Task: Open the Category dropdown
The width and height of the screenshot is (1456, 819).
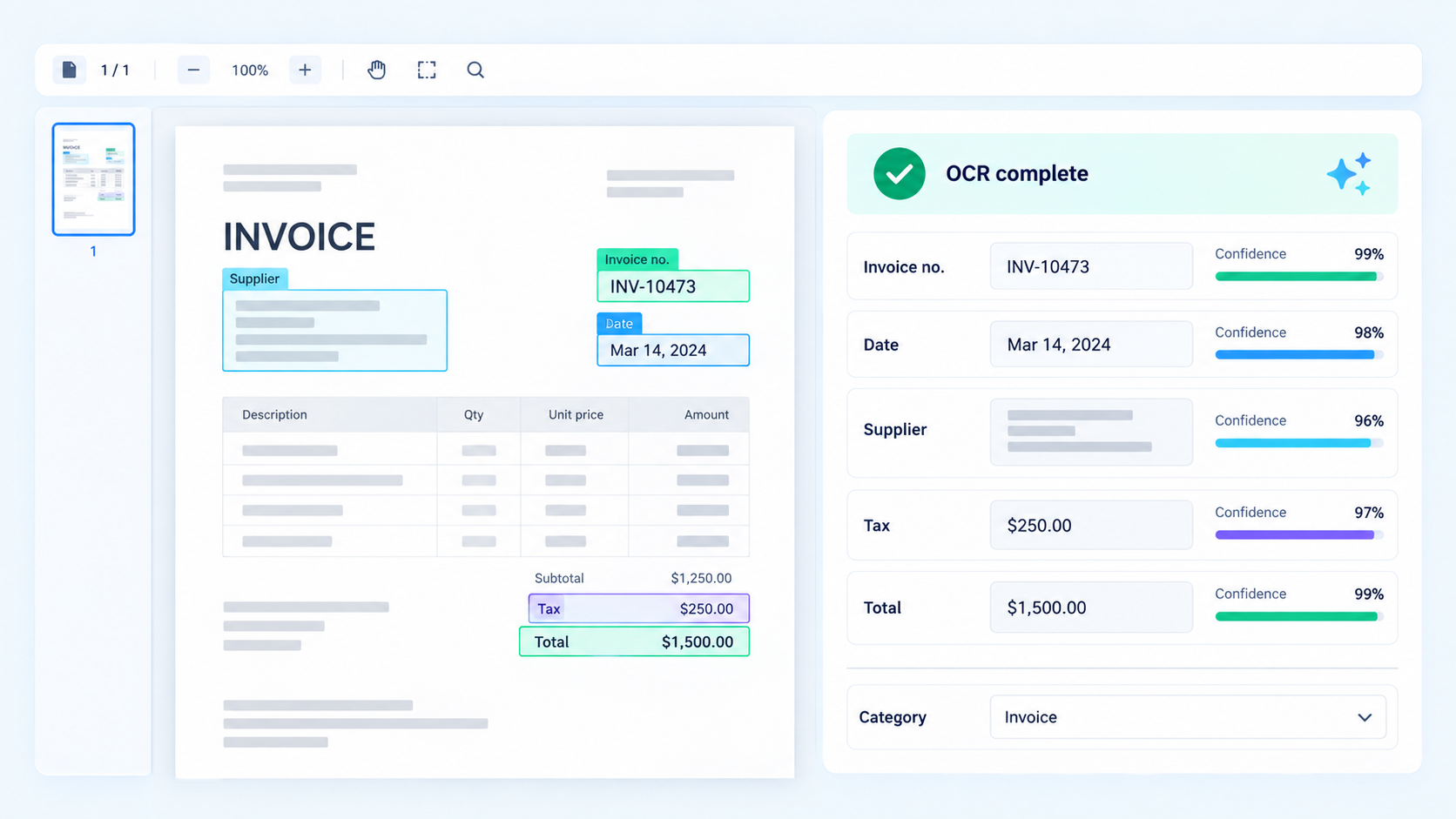Action: [x=1188, y=717]
